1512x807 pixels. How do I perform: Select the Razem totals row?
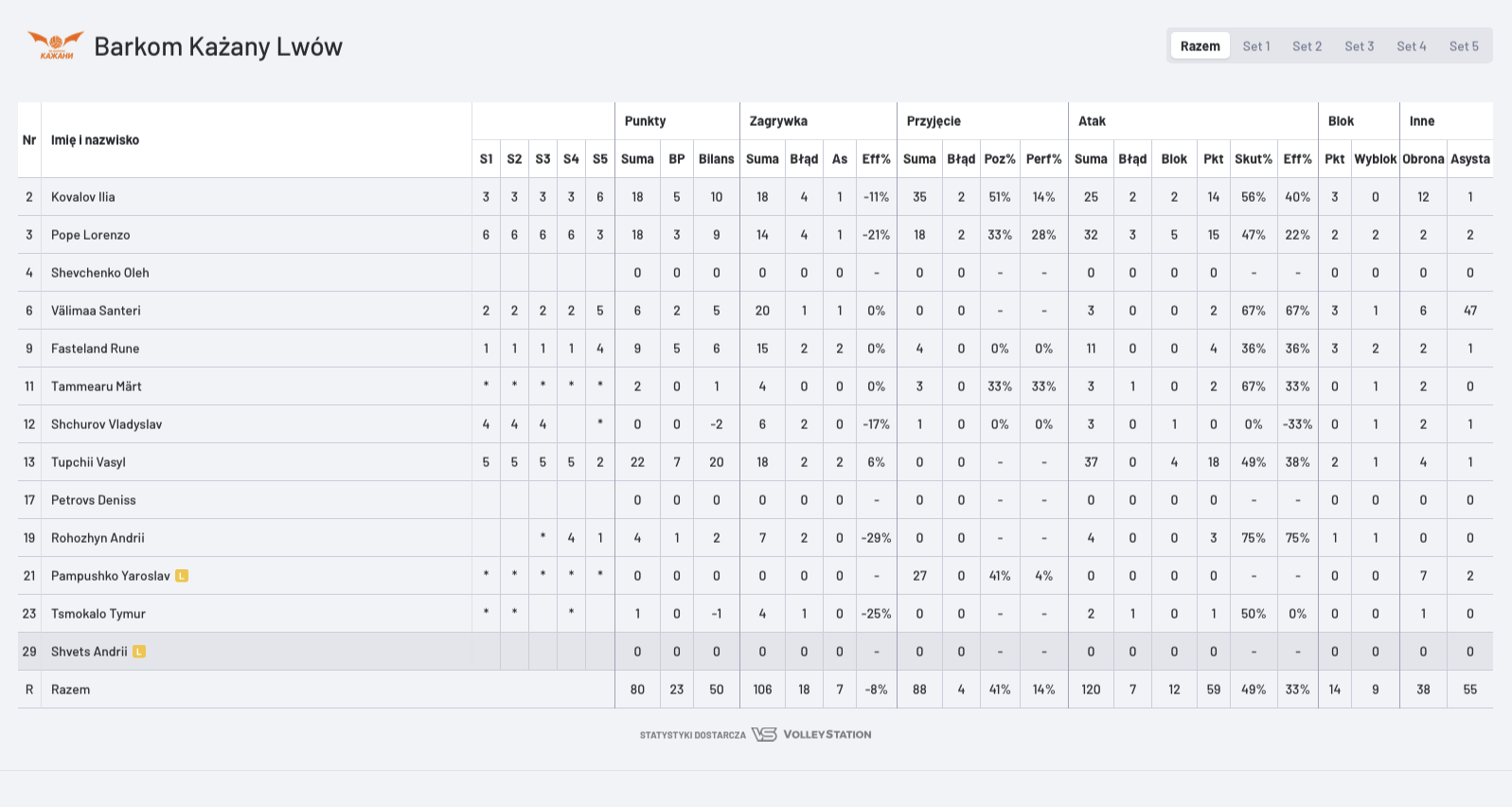pyautogui.click(x=756, y=690)
